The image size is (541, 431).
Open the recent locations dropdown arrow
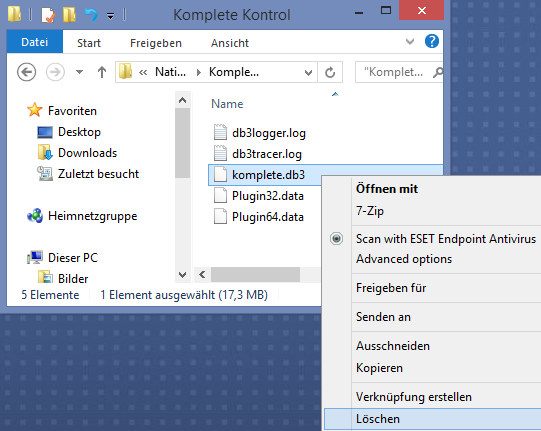[x=79, y=72]
